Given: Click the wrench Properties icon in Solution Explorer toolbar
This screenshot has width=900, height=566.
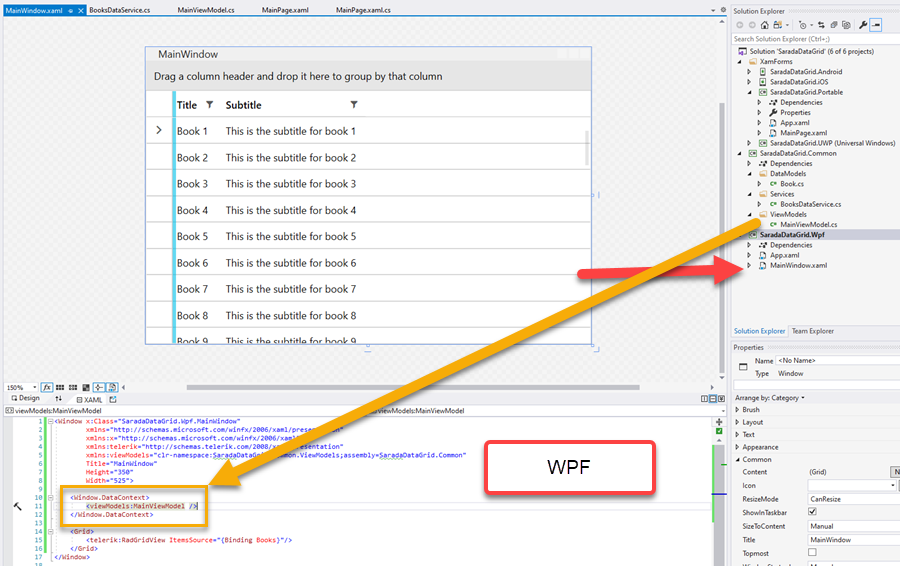Looking at the screenshot, I should coord(863,25).
